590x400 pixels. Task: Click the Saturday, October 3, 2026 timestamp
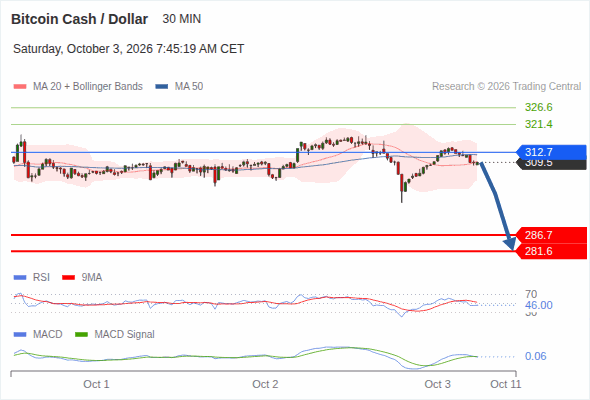click(129, 49)
